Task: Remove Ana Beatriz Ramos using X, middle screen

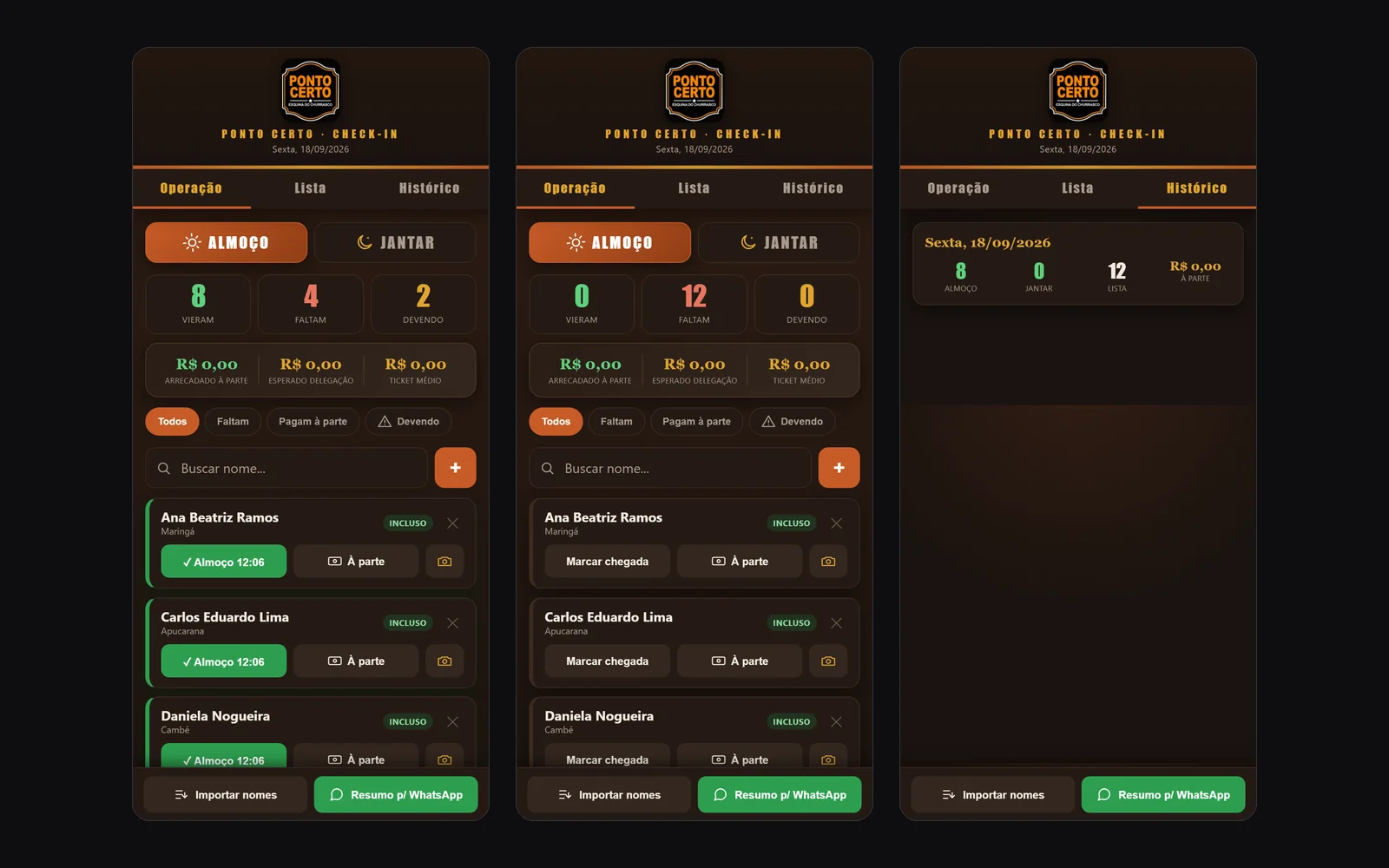Action: click(x=836, y=523)
